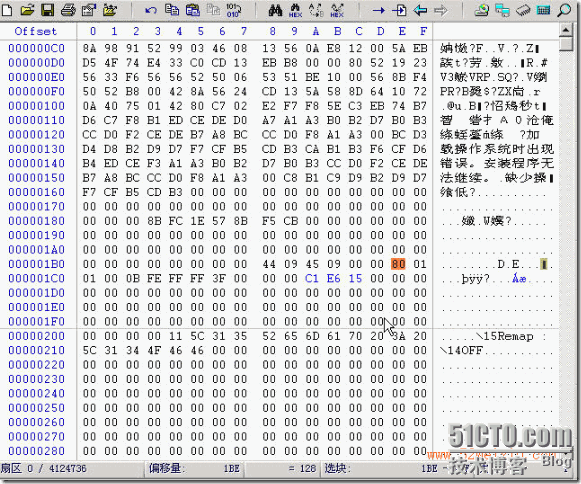Viewport: 581px width, 484px height.
Task: Select byte 3F in row 000001C0
Action: click(x=219, y=279)
